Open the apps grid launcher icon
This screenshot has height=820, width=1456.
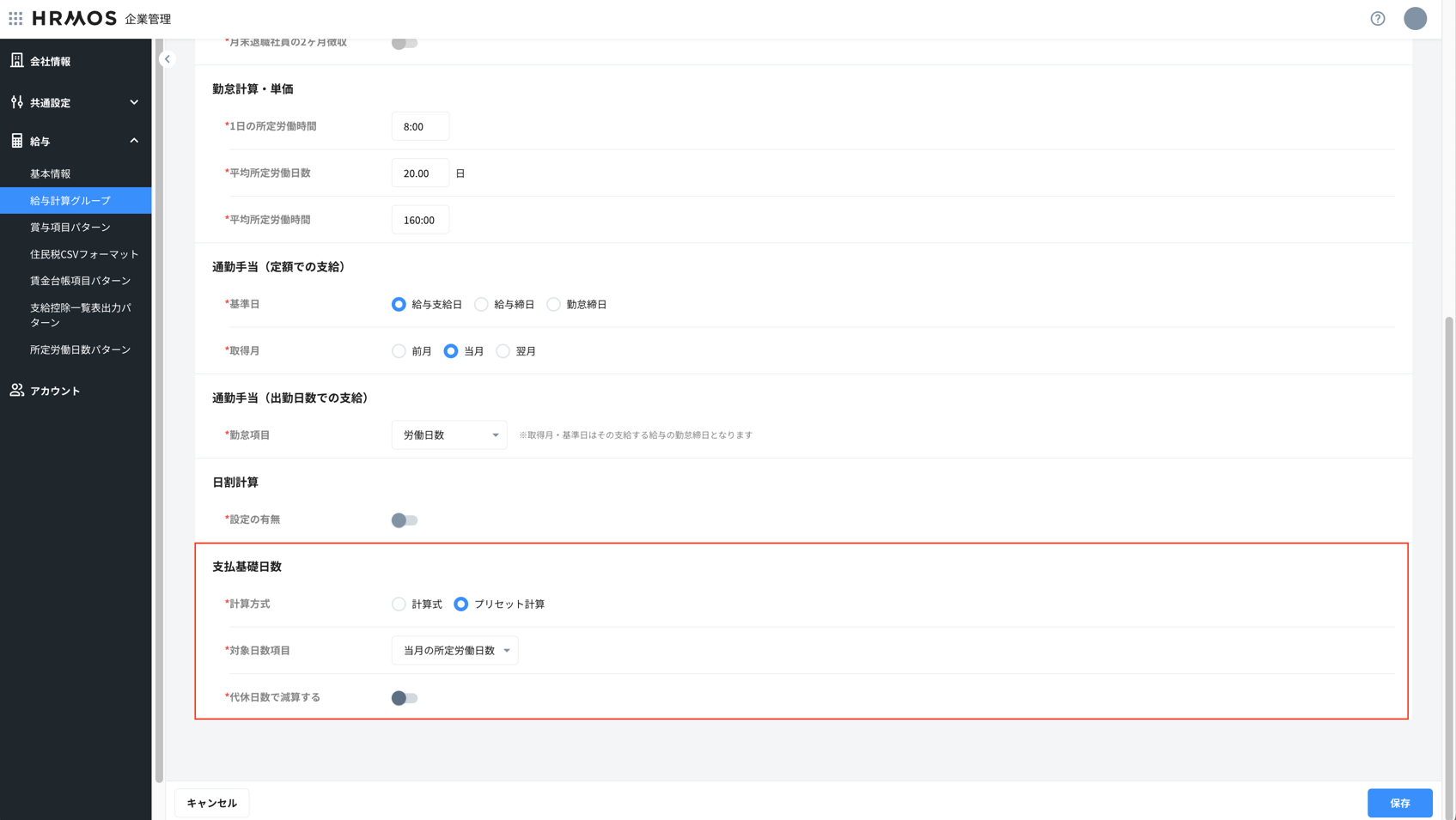15,18
